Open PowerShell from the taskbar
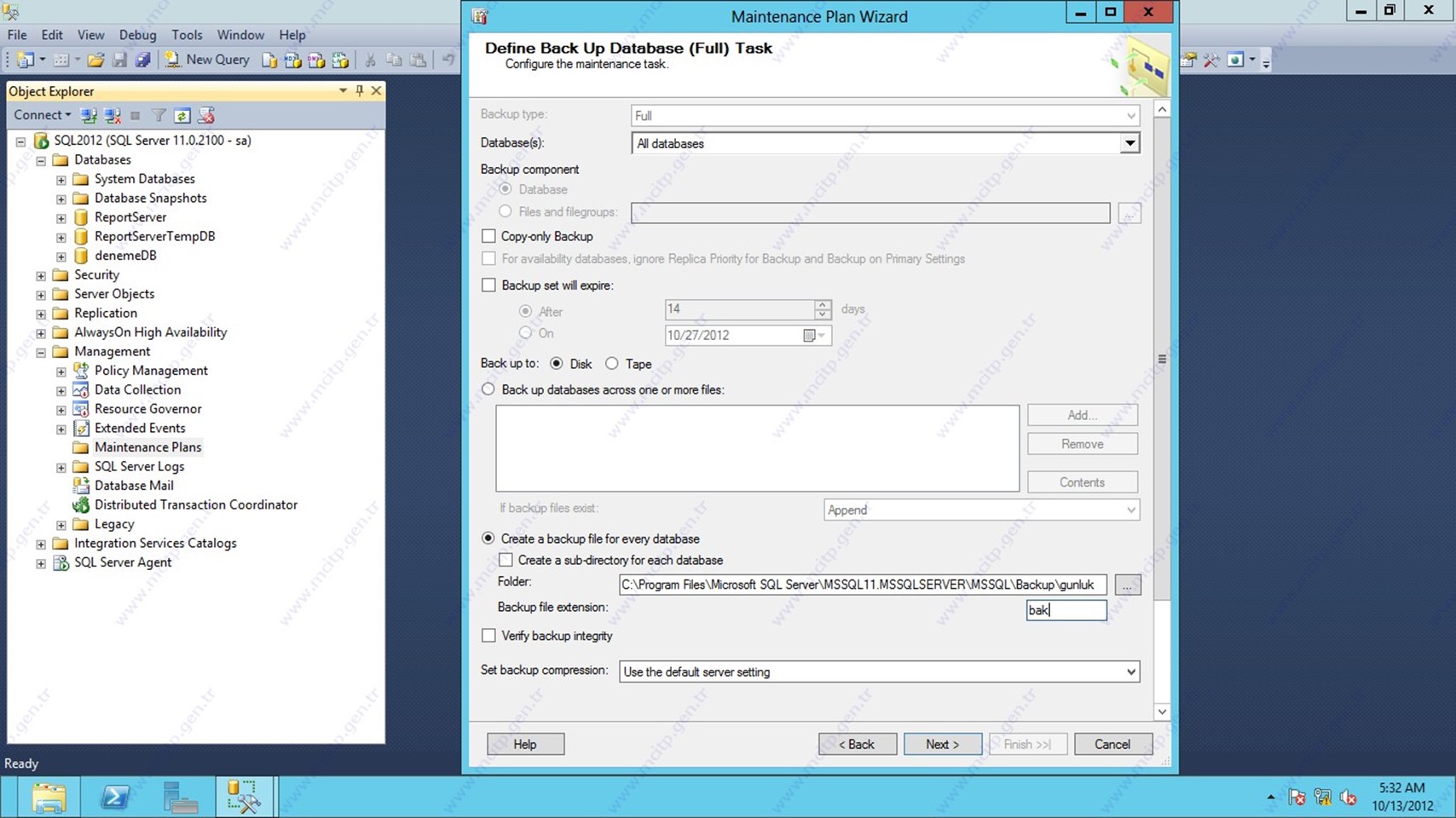Image resolution: width=1456 pixels, height=818 pixels. [x=114, y=797]
